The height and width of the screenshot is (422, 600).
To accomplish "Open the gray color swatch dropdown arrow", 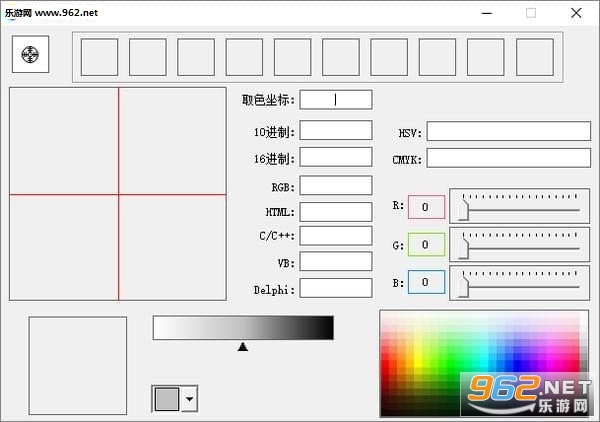I will 189,399.
